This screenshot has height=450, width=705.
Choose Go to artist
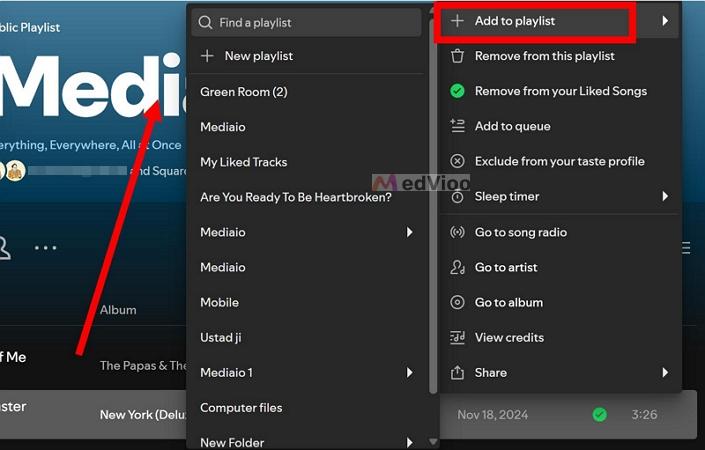tap(559, 267)
